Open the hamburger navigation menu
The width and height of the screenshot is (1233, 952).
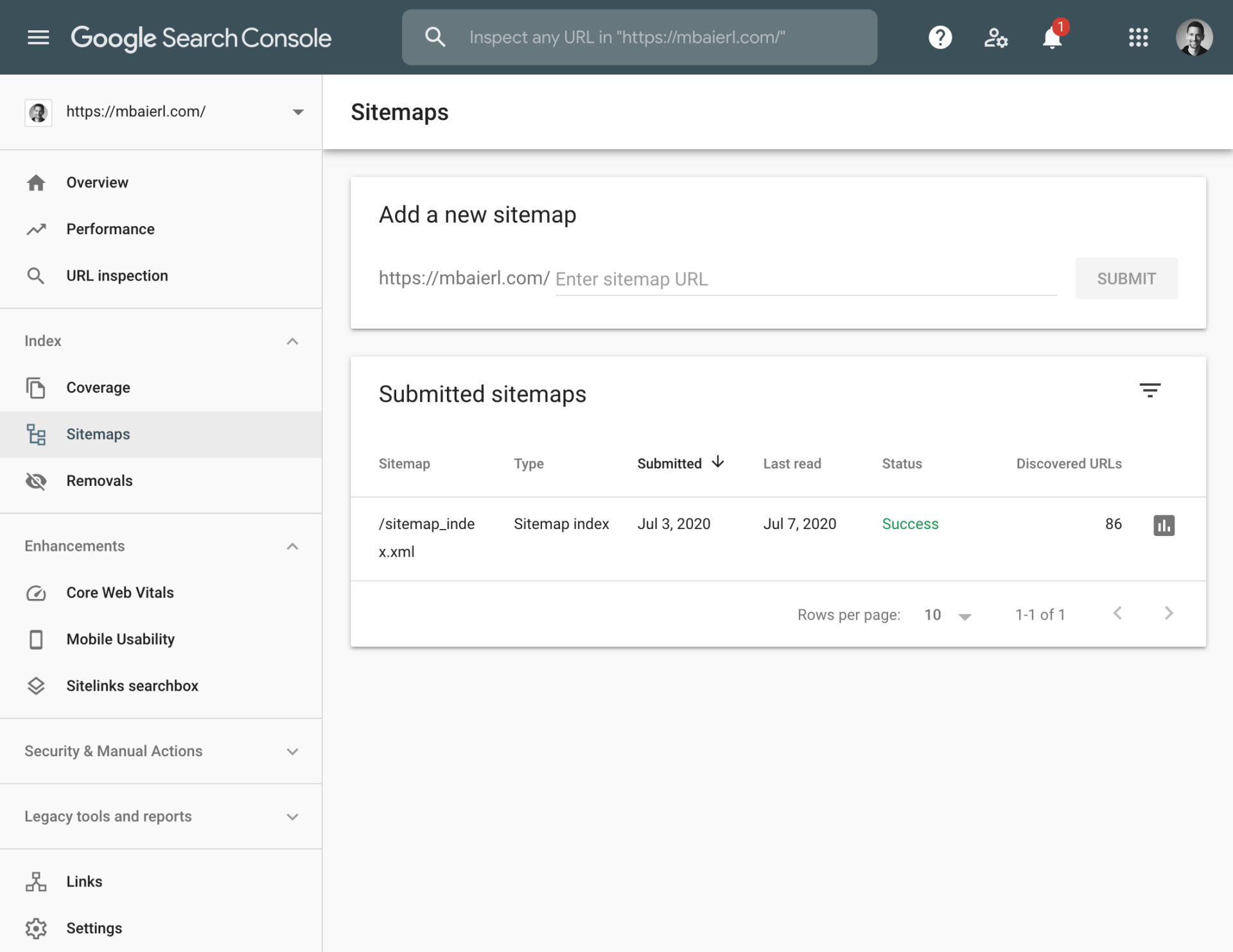pos(38,37)
